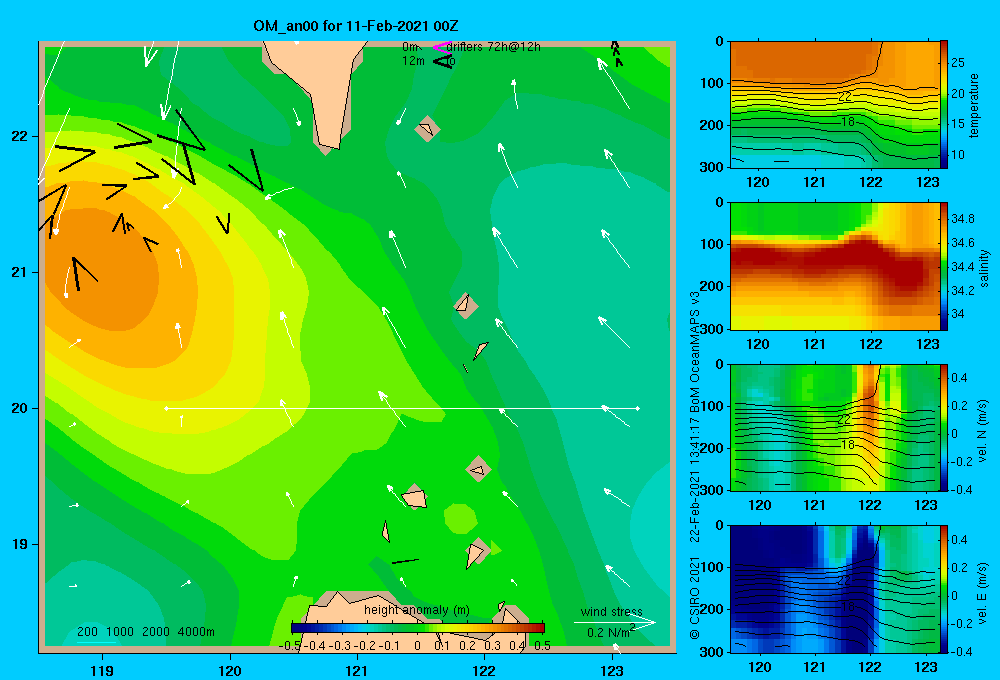Click the western endpoint of the white transect line
This screenshot has height=680, width=1000.
[166, 408]
